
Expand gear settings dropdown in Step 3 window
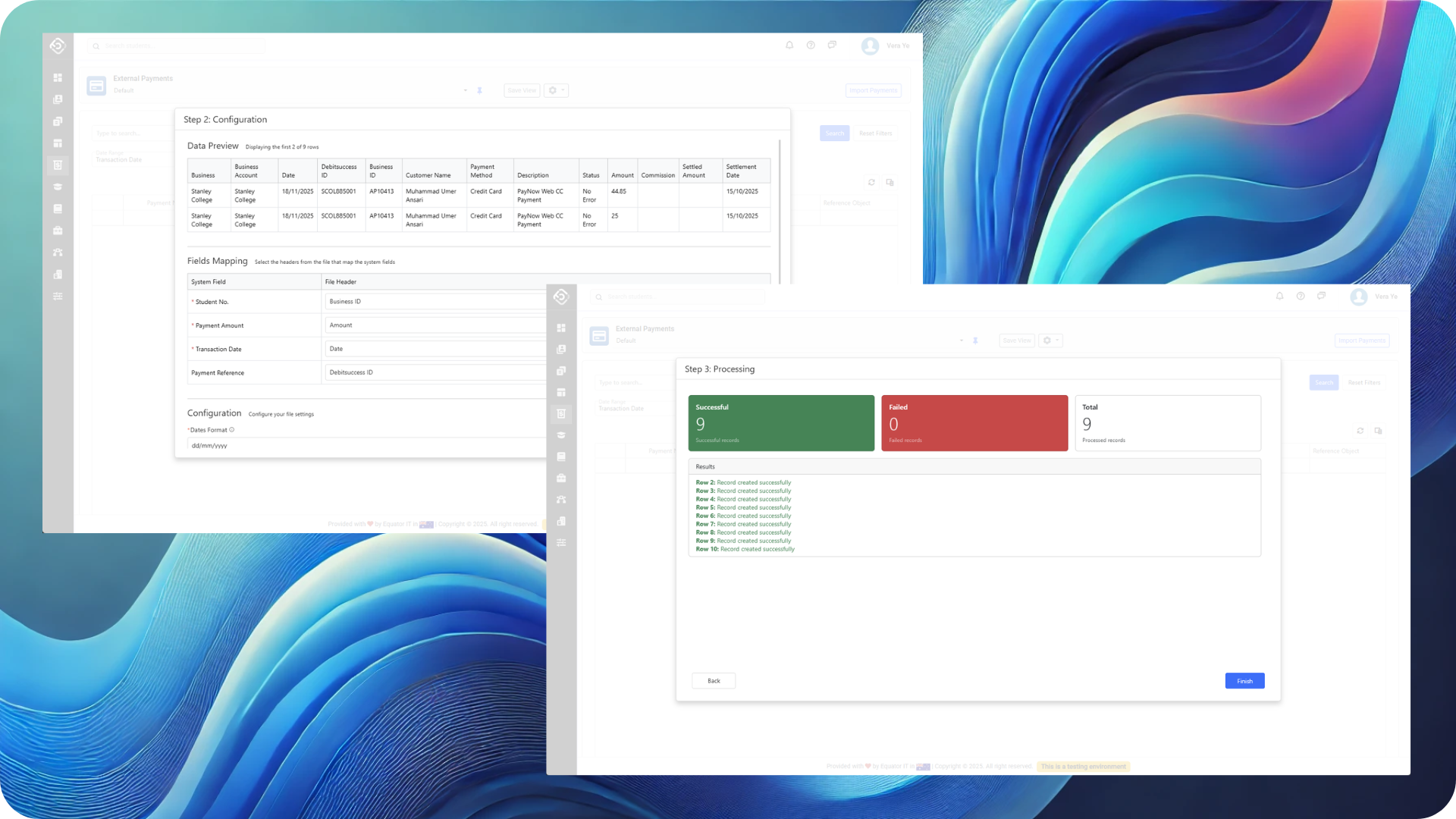click(x=1050, y=340)
